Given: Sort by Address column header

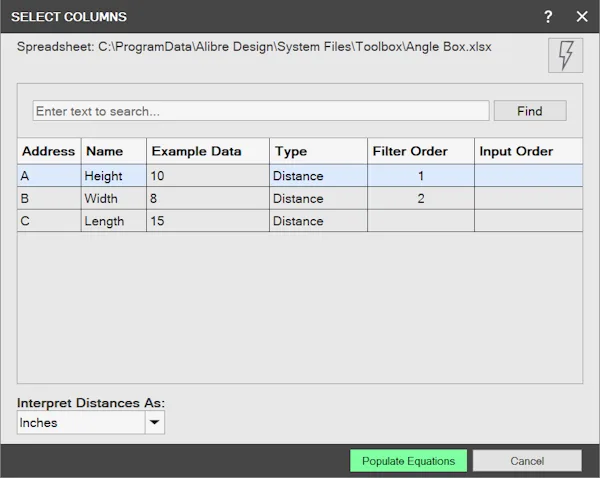Looking at the screenshot, I should click(x=49, y=151).
